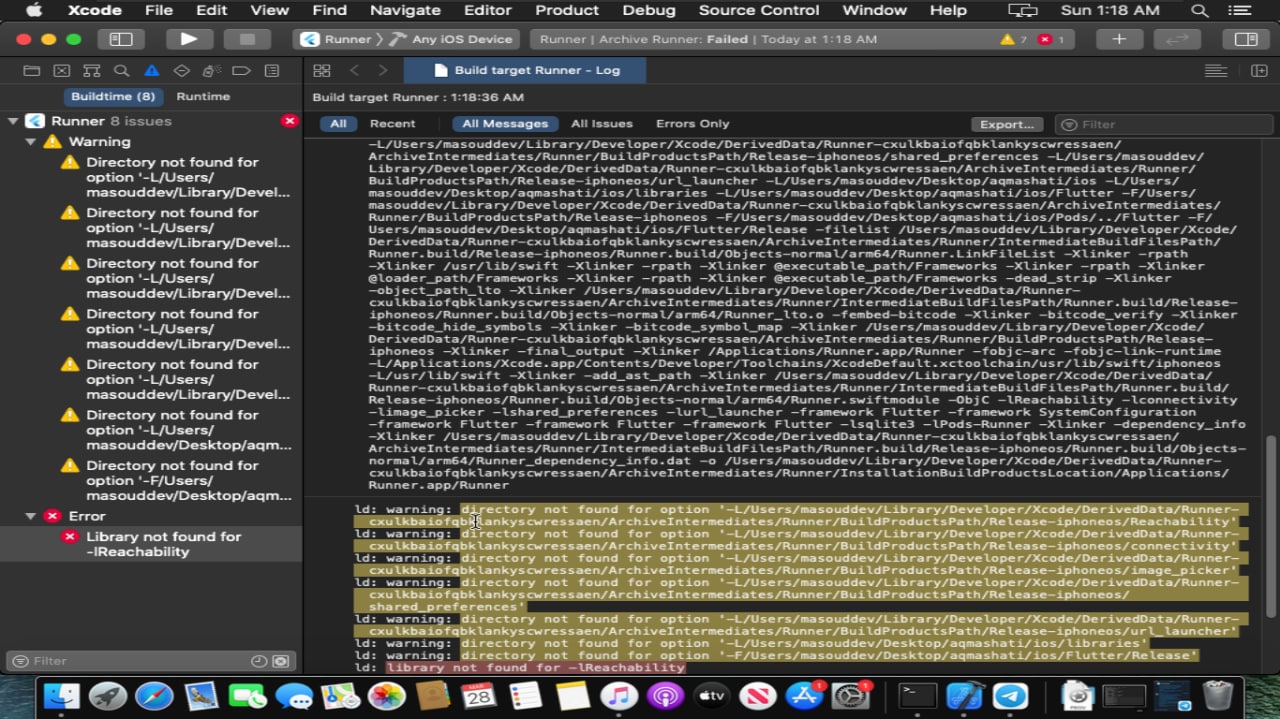
Task: Click the yellow warnings count in toolbar
Action: pos(1013,39)
